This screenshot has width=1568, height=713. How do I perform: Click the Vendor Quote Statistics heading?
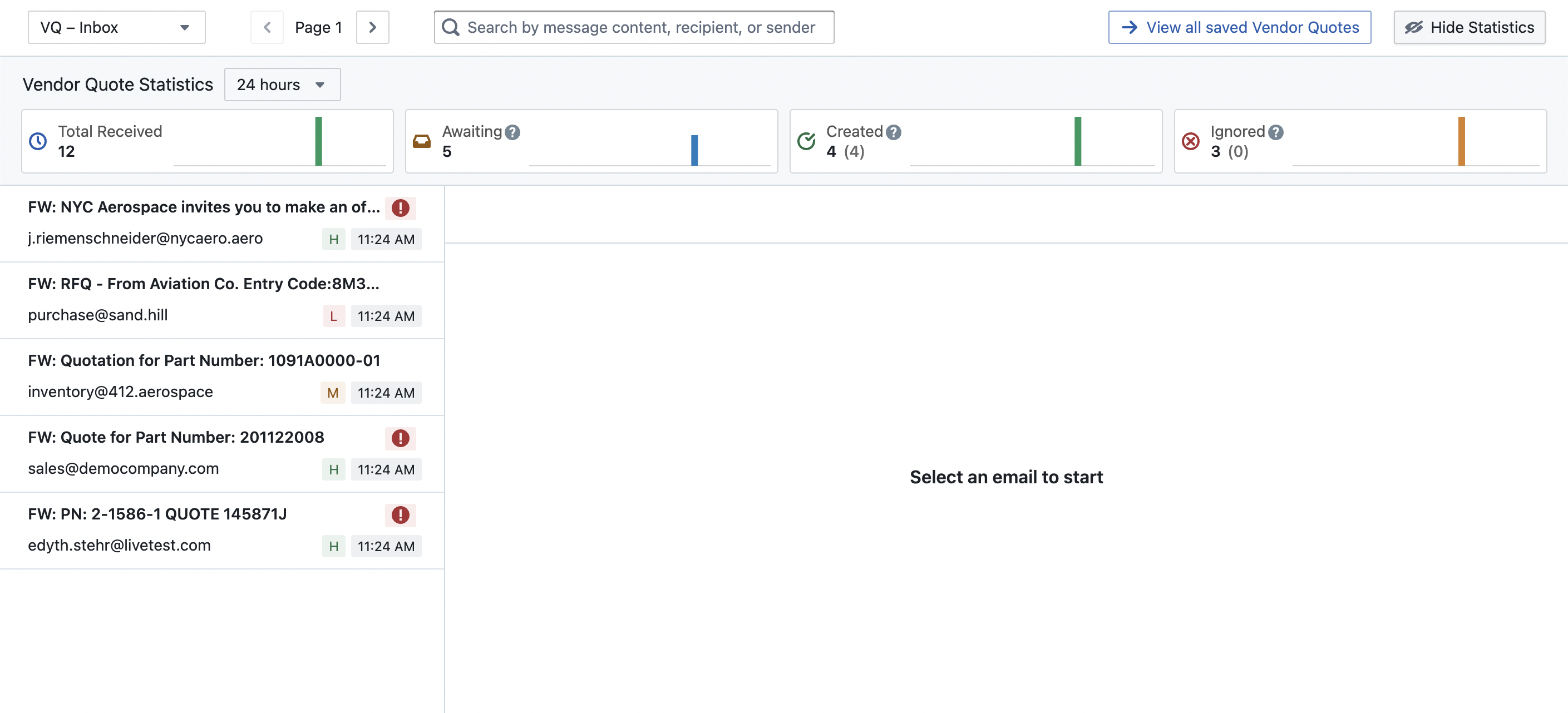[118, 85]
